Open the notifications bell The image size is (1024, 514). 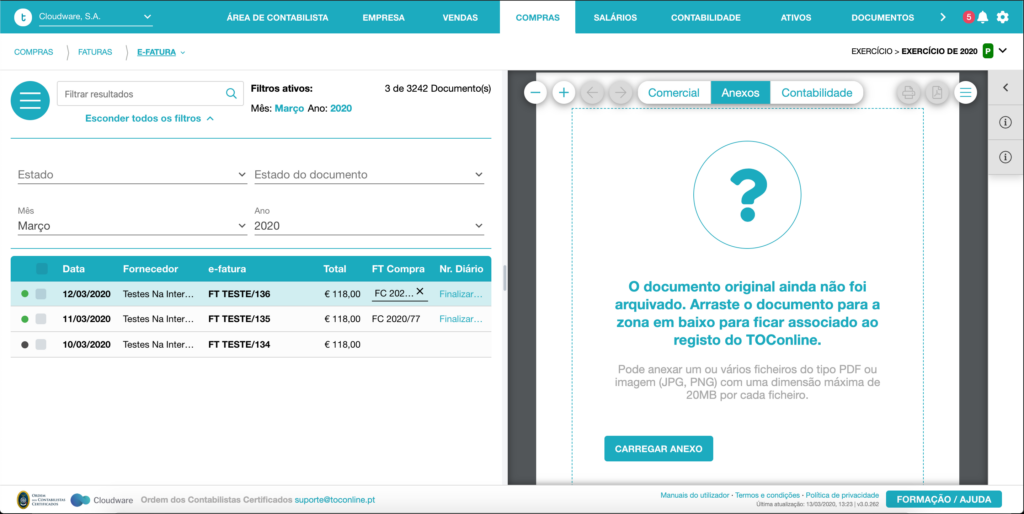click(x=983, y=18)
